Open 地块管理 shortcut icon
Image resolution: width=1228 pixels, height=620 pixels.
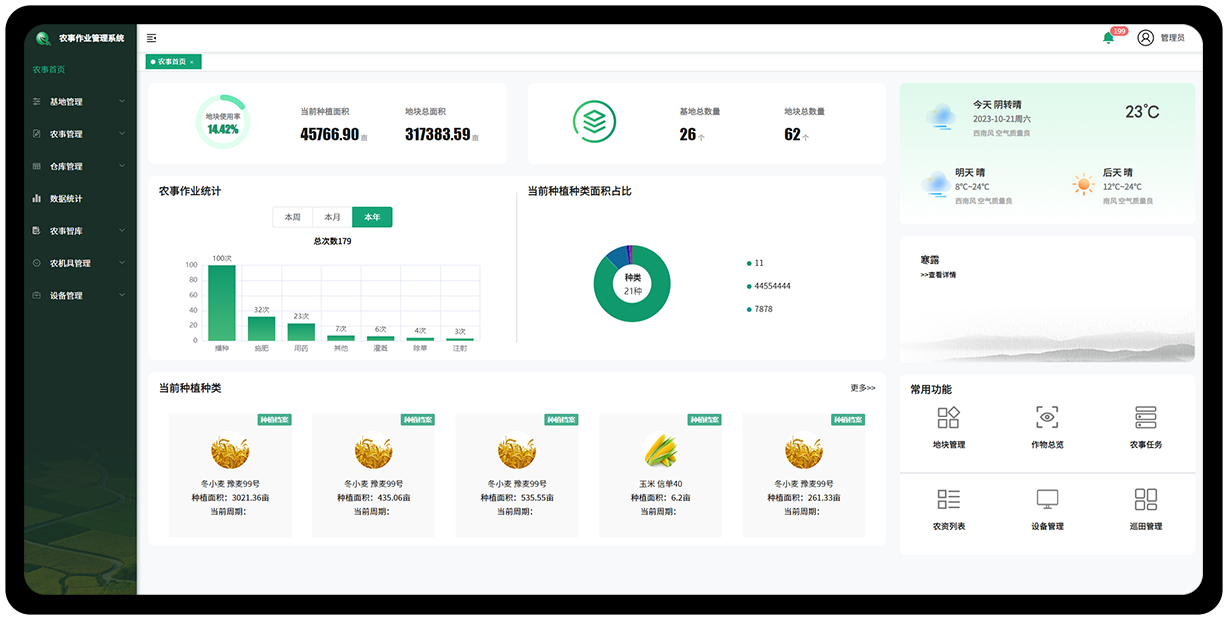coord(948,418)
